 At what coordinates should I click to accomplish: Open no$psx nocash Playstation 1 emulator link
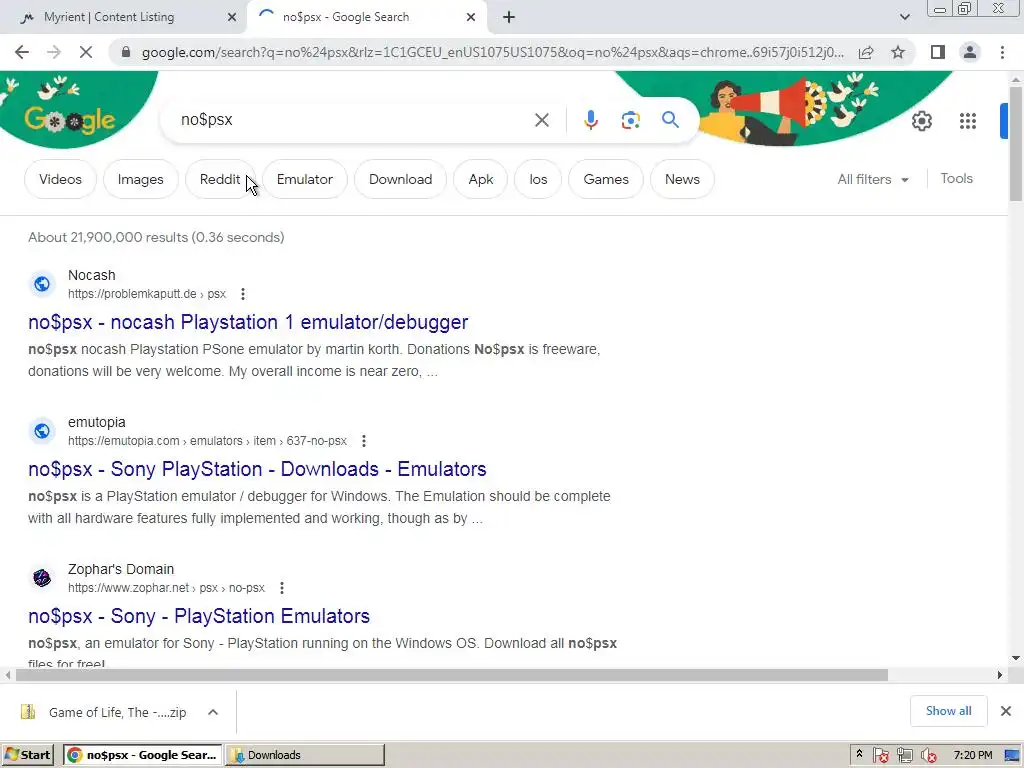tap(248, 322)
